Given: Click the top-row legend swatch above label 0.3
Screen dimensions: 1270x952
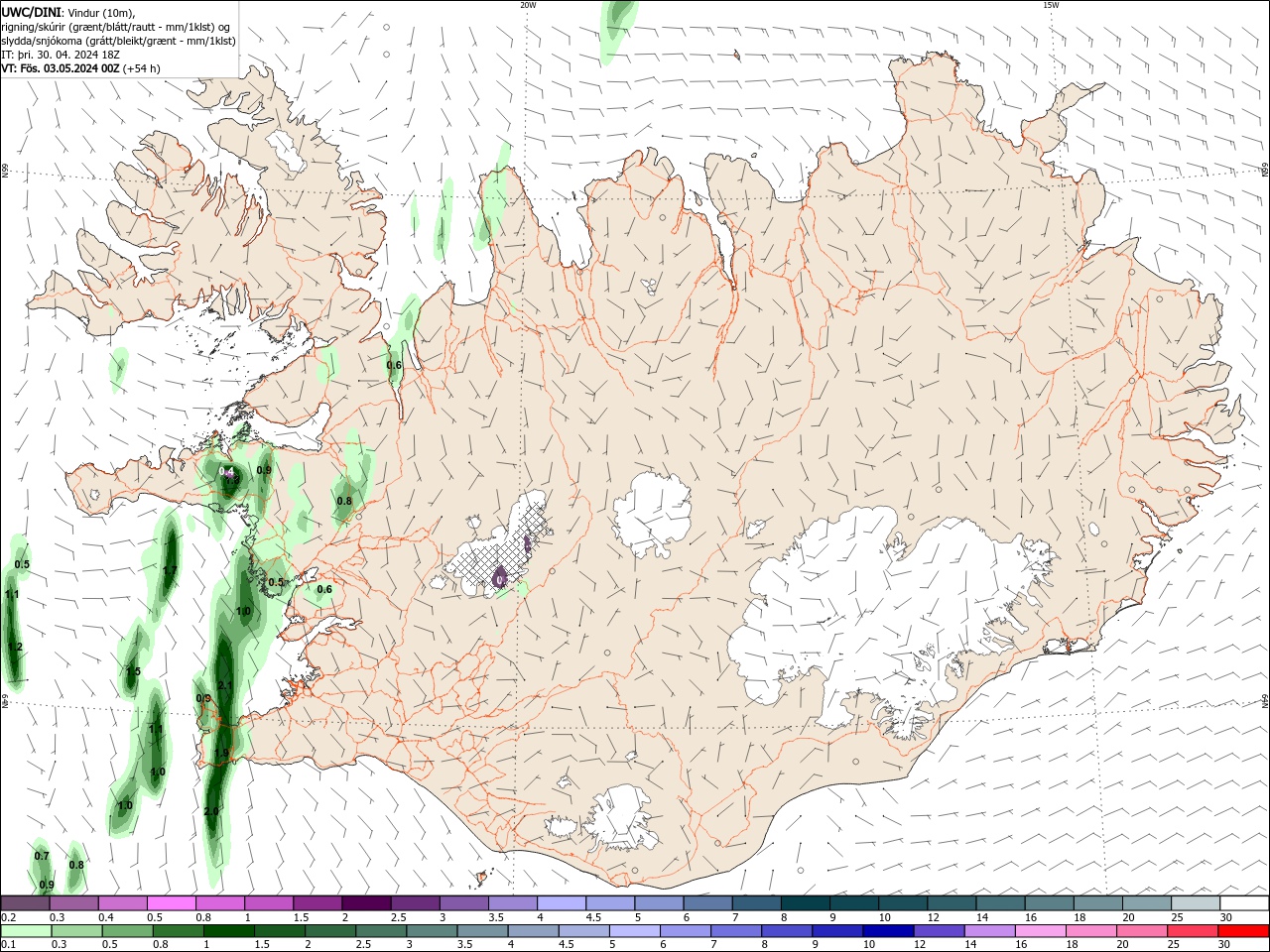Looking at the screenshot, I should pyautogui.click(x=74, y=903).
